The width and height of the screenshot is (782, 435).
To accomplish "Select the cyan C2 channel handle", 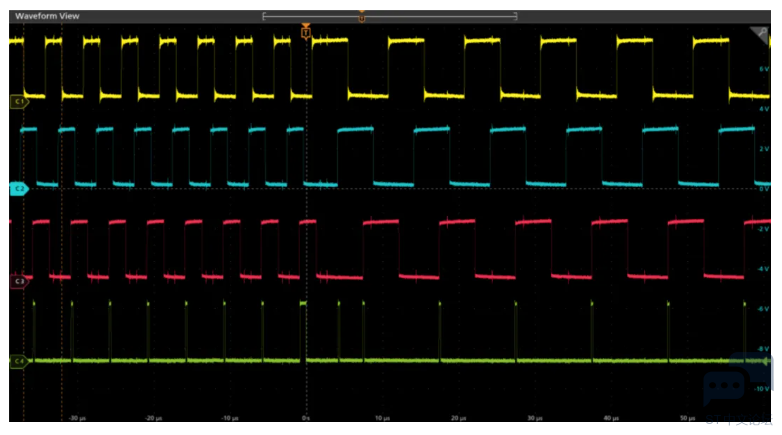I will 17,188.
